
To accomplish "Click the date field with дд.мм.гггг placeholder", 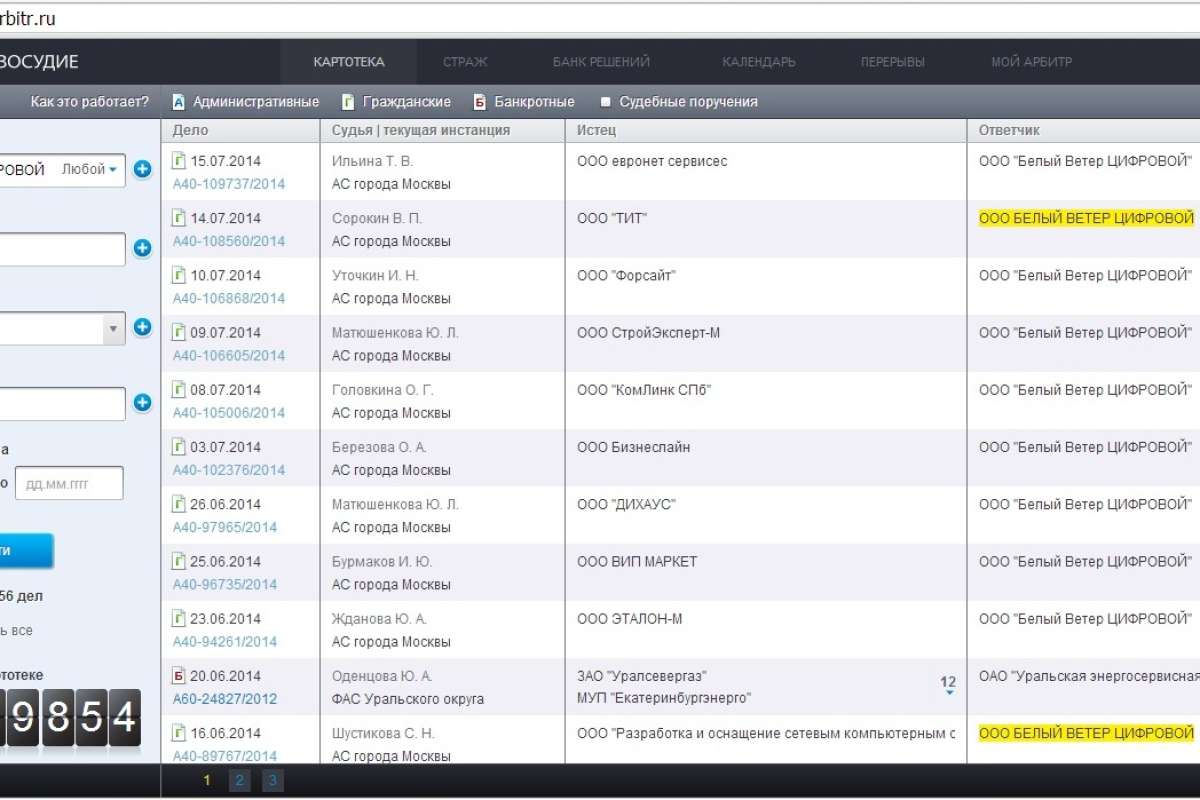I will tap(69, 483).
